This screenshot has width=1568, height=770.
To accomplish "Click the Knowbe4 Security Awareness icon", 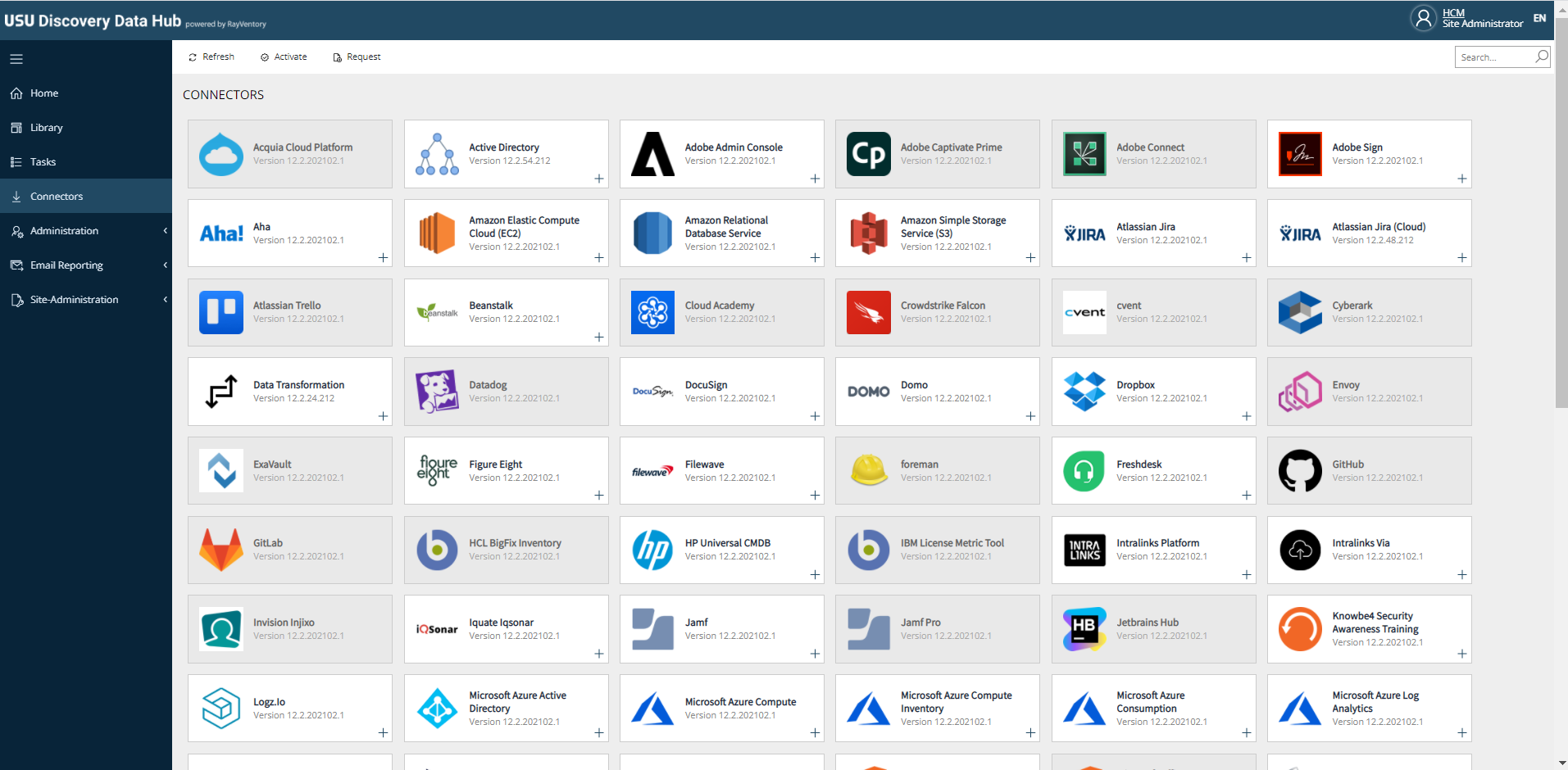I will pos(1300,629).
